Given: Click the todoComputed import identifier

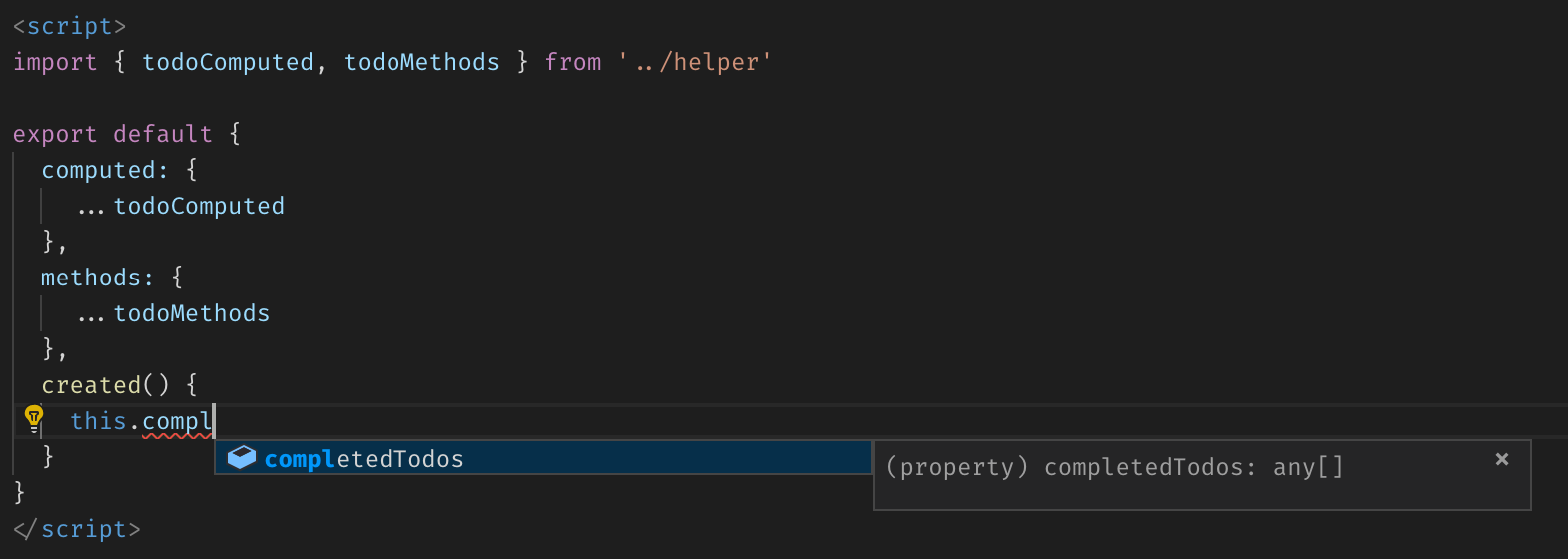Looking at the screenshot, I should coord(228,62).
